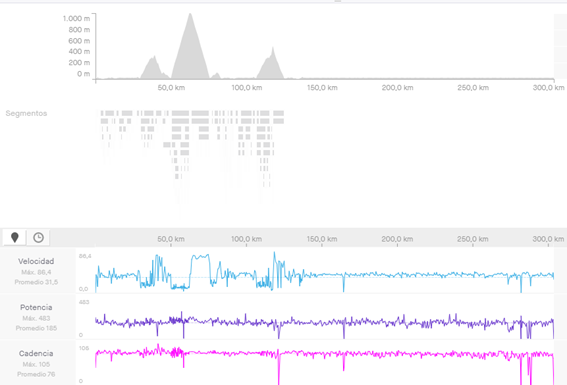Select the Potencia chart label
This screenshot has width=567, height=385.
tap(36, 307)
